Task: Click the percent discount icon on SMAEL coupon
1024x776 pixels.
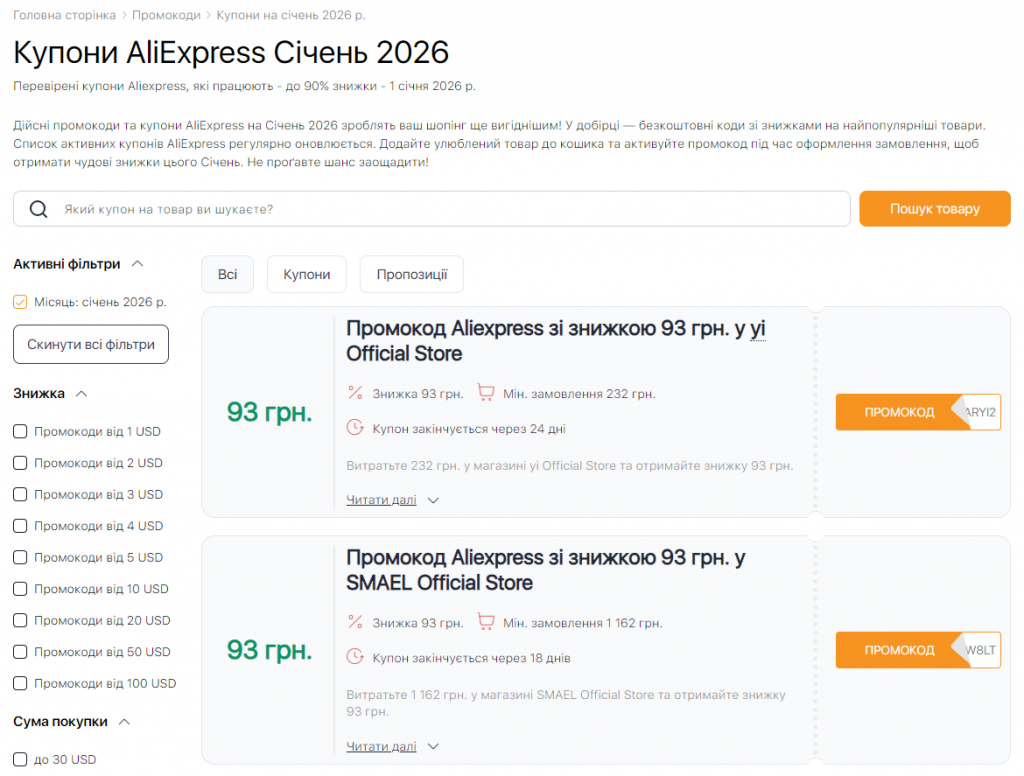Action: [355, 621]
